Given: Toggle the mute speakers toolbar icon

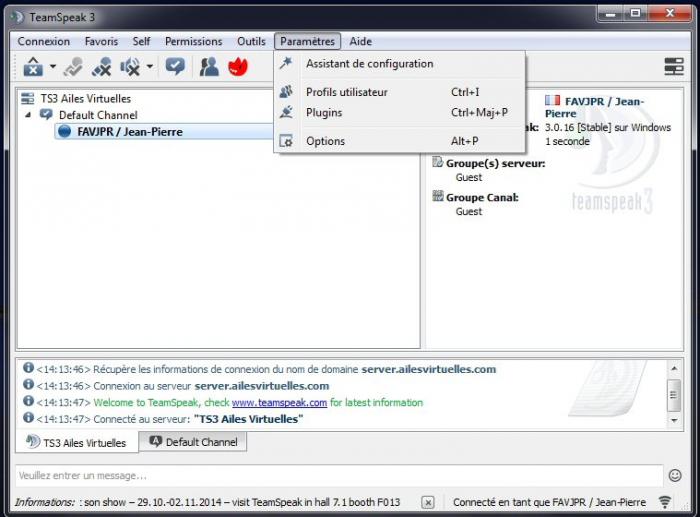Looking at the screenshot, I should pyautogui.click(x=130, y=67).
